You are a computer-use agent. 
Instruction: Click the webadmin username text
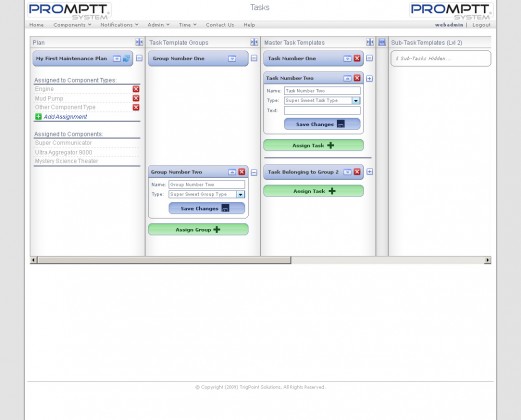click(x=449, y=25)
